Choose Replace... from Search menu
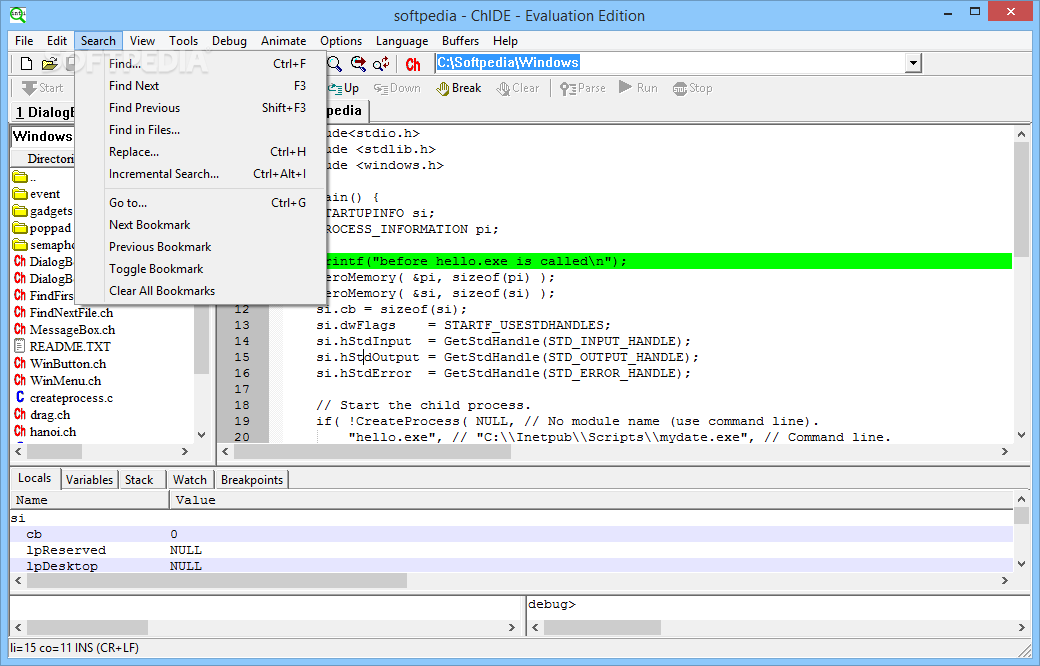The height and width of the screenshot is (666, 1040). tap(200, 151)
